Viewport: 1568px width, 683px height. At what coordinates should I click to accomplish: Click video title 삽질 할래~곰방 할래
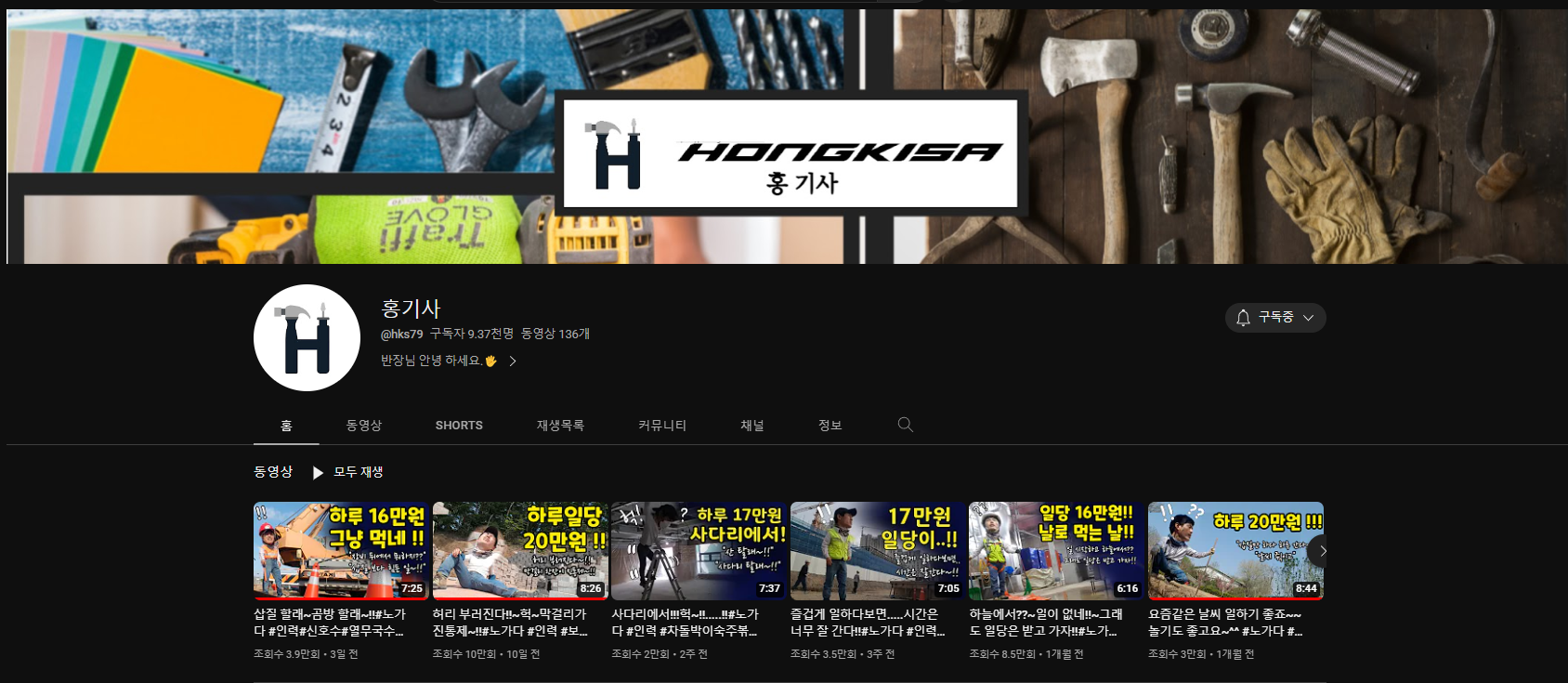pyautogui.click(x=330, y=623)
